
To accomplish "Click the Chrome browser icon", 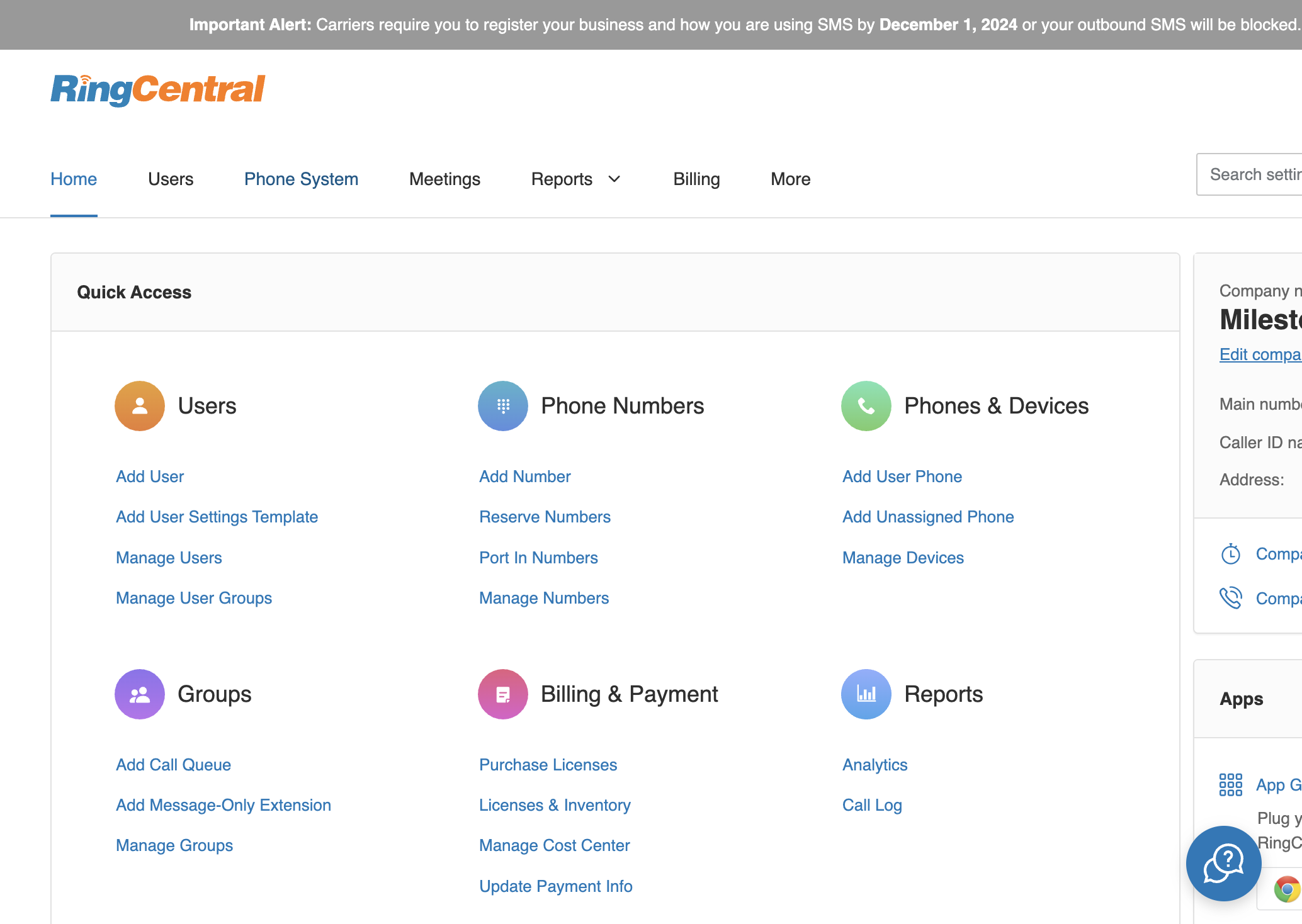I will click(1287, 889).
